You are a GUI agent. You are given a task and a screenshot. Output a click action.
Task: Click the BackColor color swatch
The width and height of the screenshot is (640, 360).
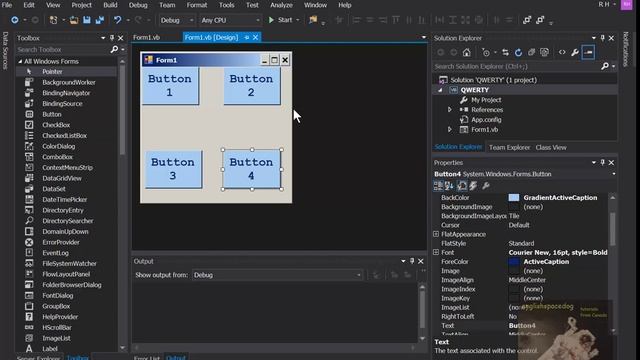pos(514,198)
